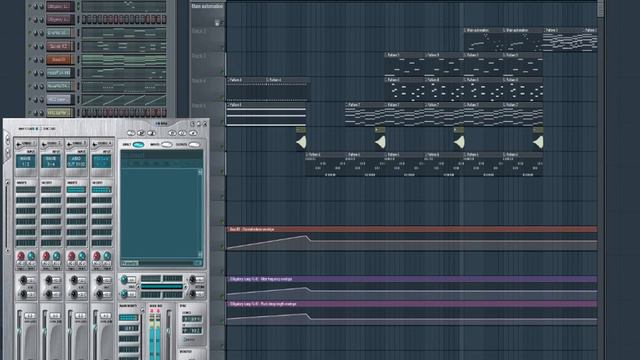Click the arrow icon at the first strip's header
The width and height of the screenshot is (640, 360).
19,144
